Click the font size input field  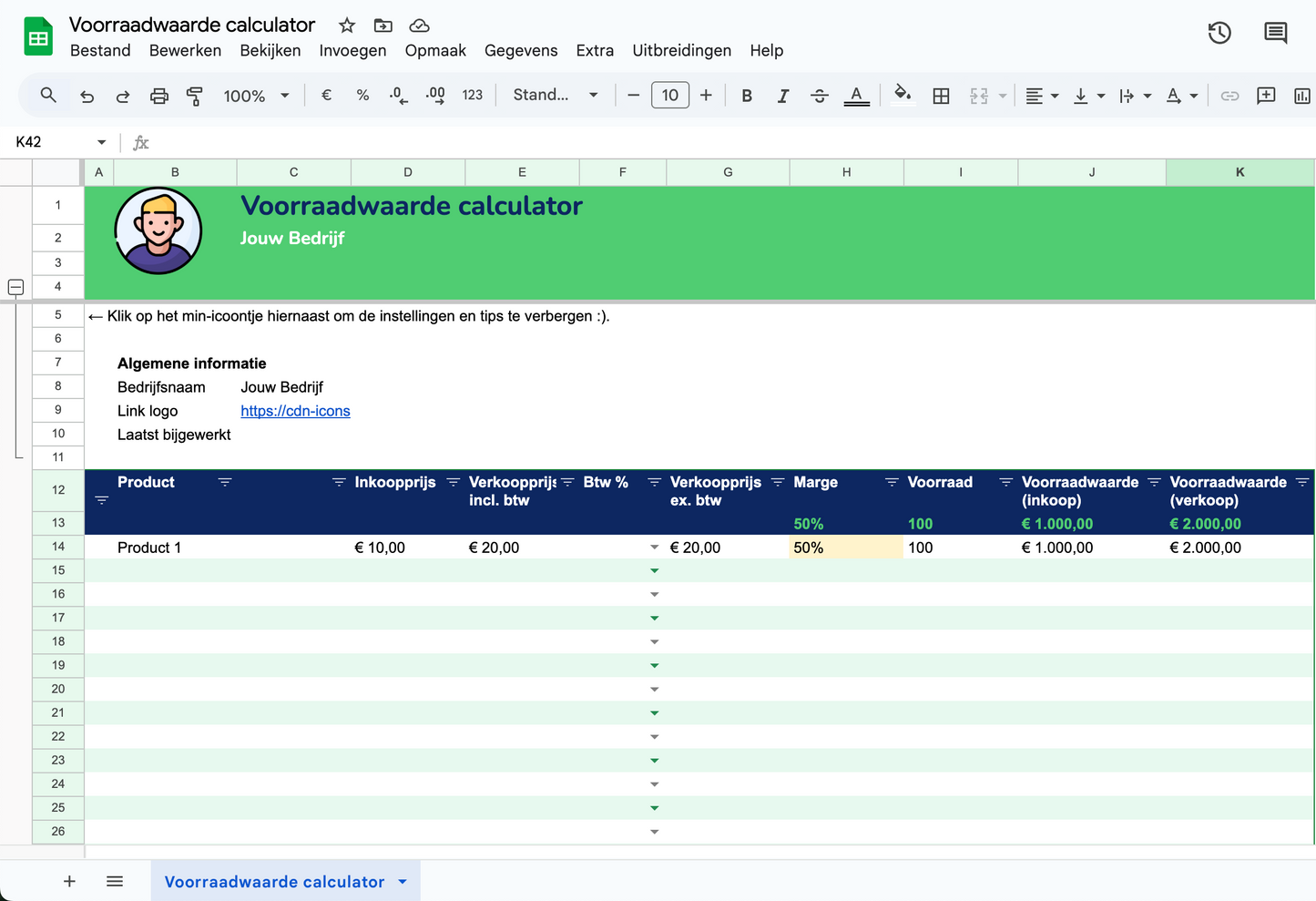tap(669, 96)
